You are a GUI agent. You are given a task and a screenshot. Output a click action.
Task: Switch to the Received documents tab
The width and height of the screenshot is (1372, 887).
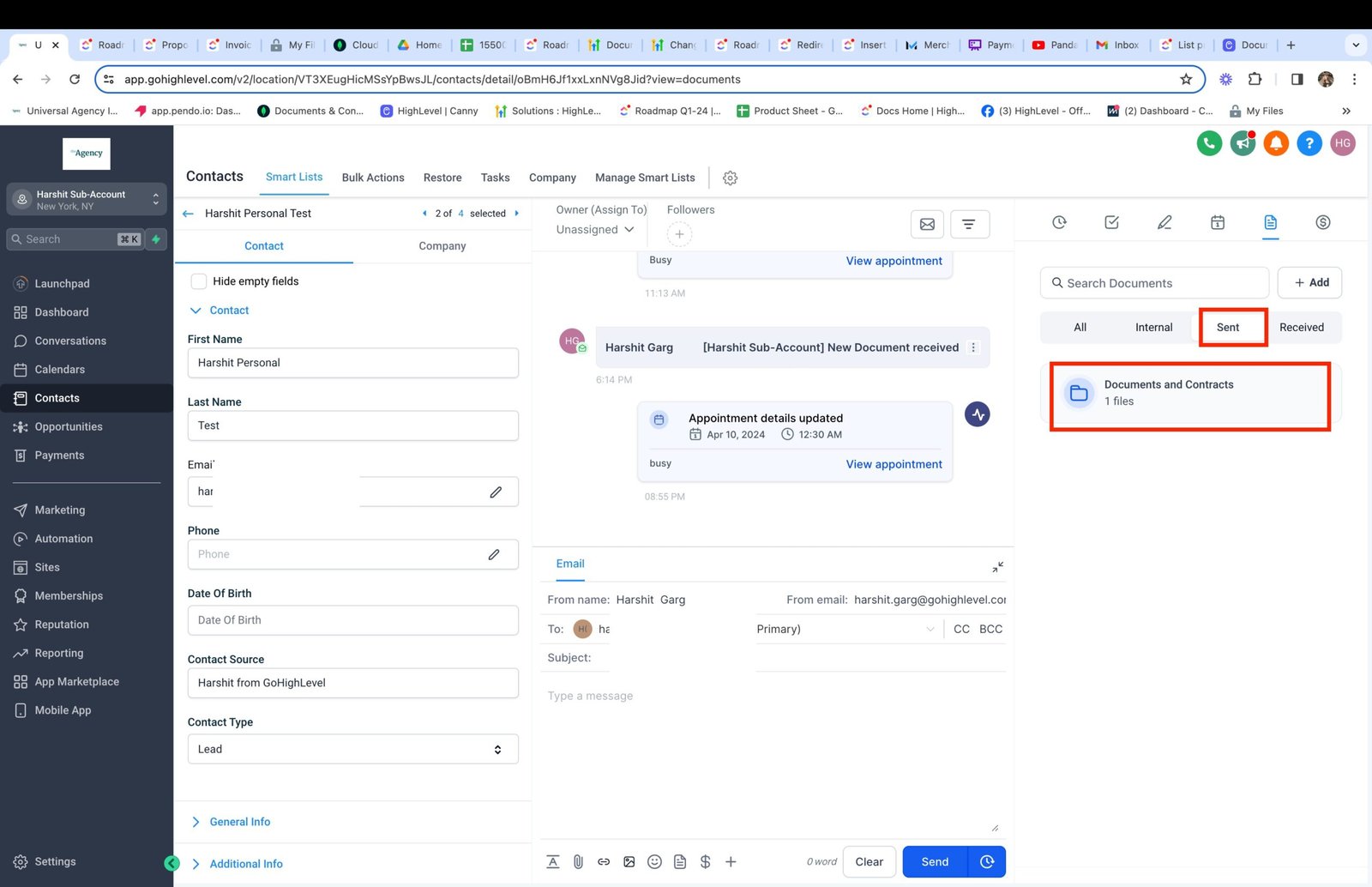1301,328
